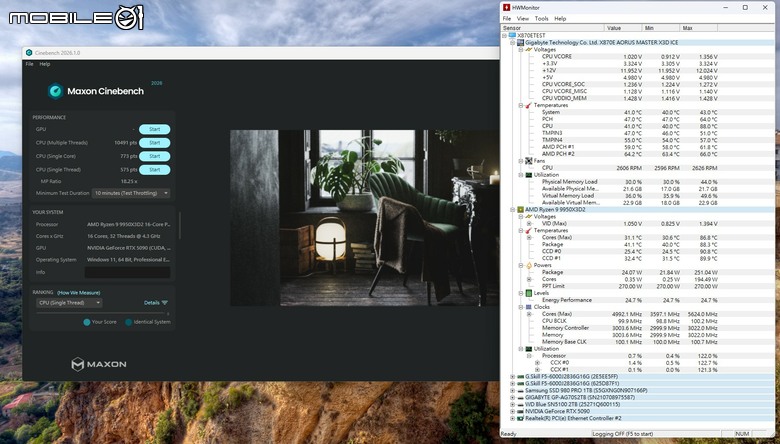780x444 pixels.
Task: Open the HWMonitor Tools menu
Action: tap(541, 18)
